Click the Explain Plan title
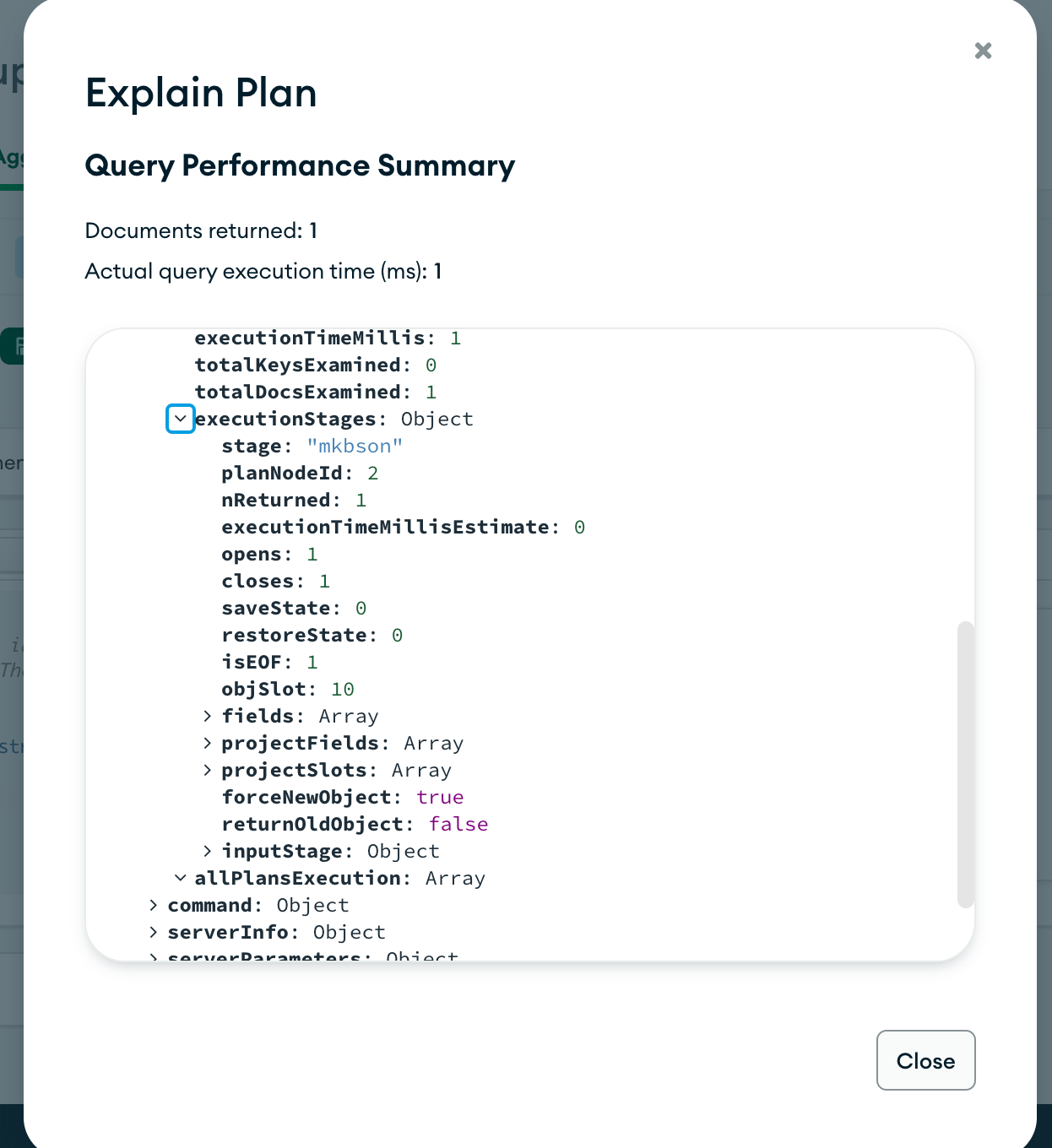 (x=201, y=93)
